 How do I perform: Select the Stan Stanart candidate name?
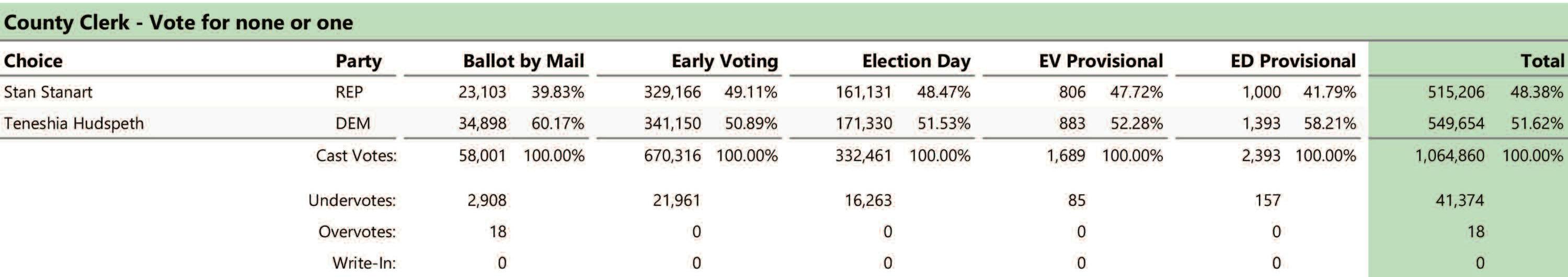(48, 93)
